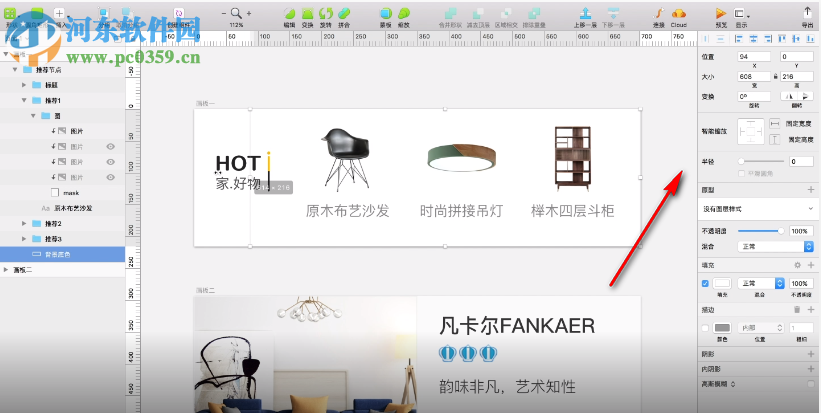Screen dimensions: 821x413
Task: Expand the 画板二 artboard
Action: tap(6, 270)
